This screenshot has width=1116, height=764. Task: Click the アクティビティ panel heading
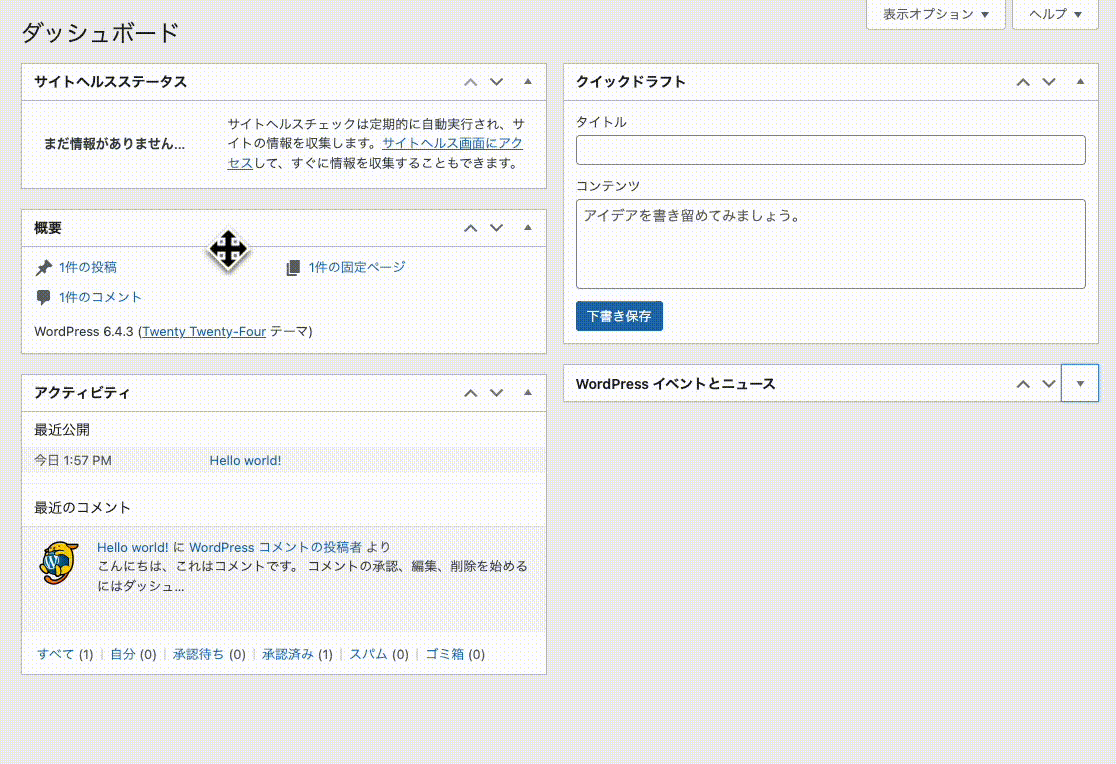(x=82, y=393)
